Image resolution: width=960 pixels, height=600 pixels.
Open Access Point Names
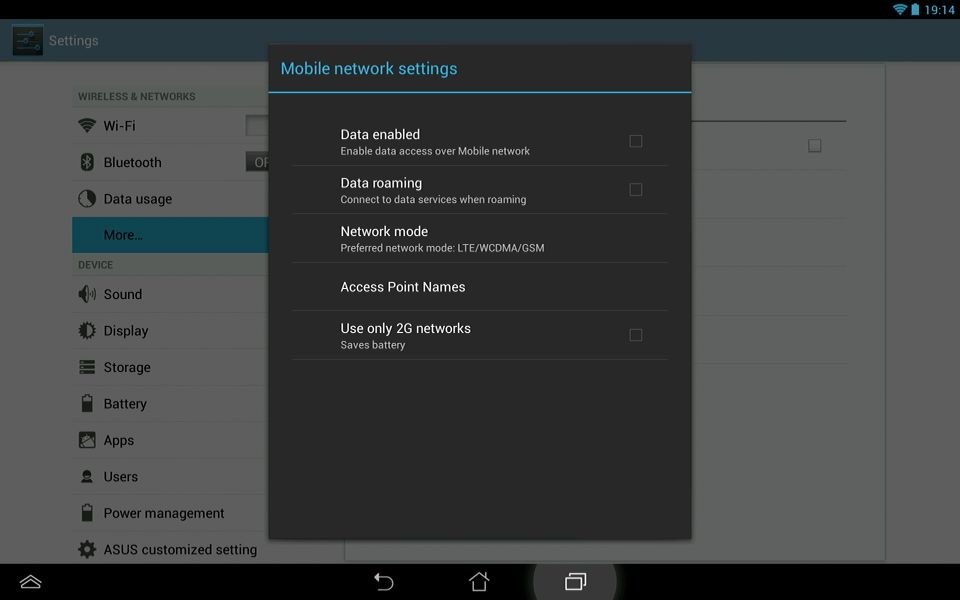pos(479,287)
